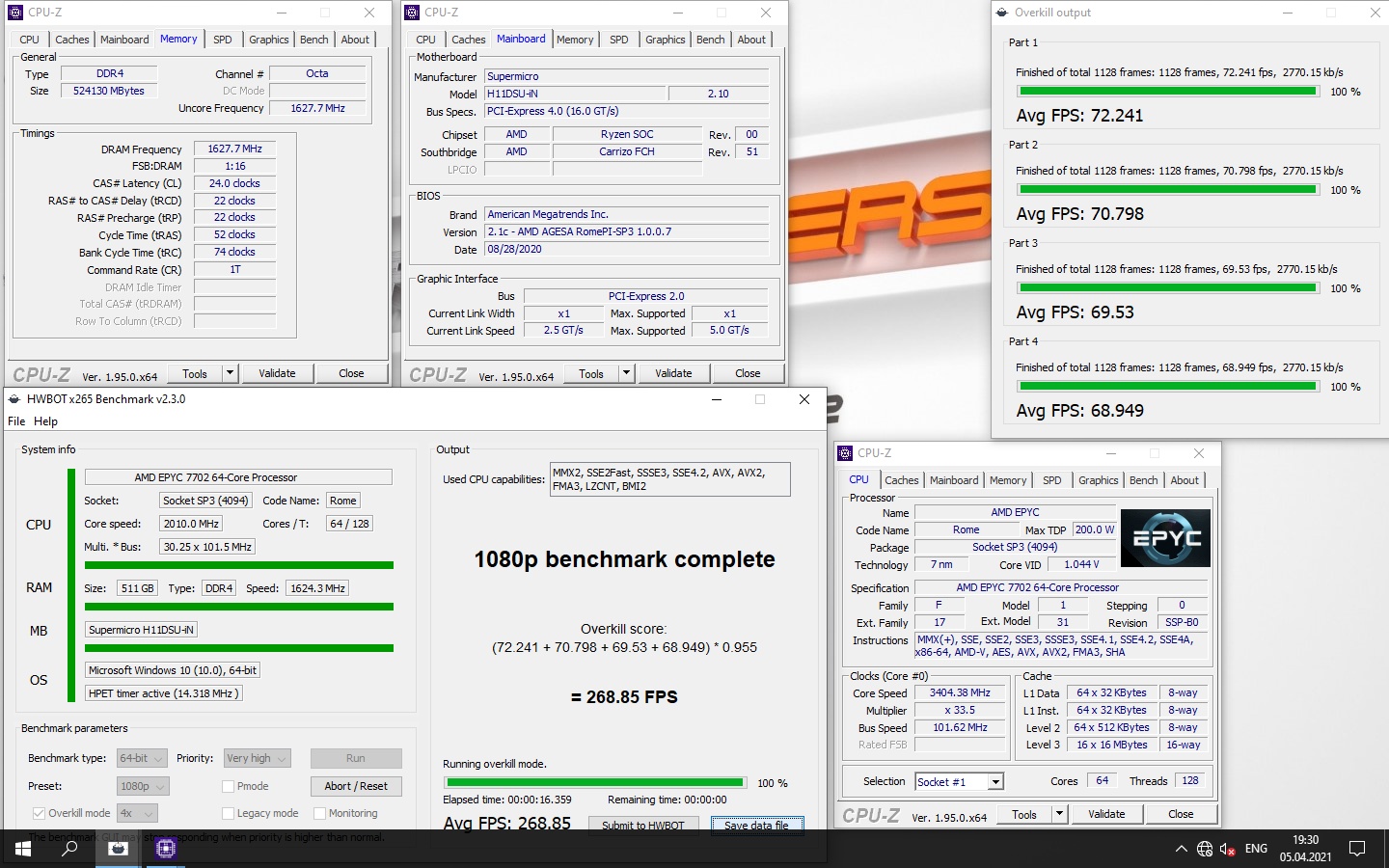Click the Save data file button

click(756, 825)
